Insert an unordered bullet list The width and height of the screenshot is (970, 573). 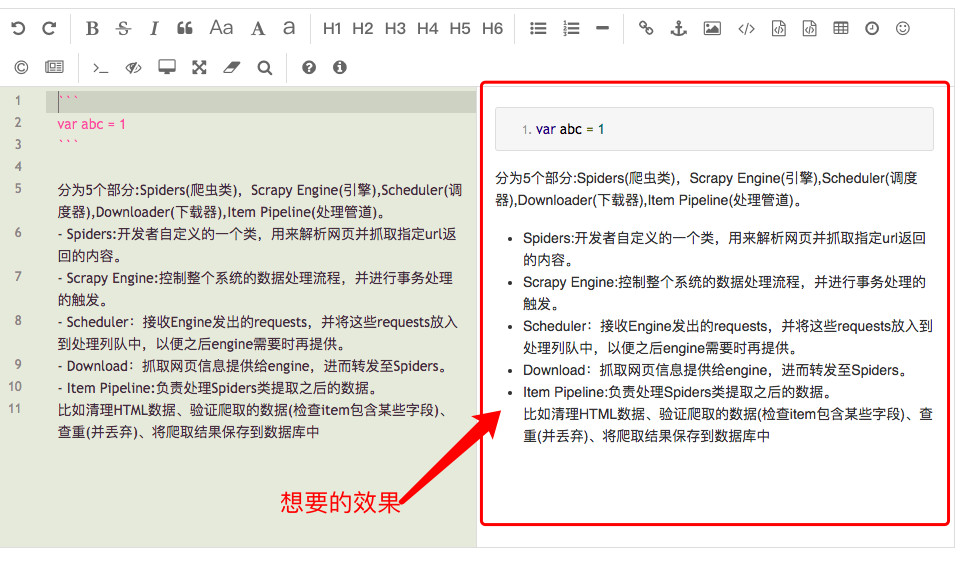(538, 28)
